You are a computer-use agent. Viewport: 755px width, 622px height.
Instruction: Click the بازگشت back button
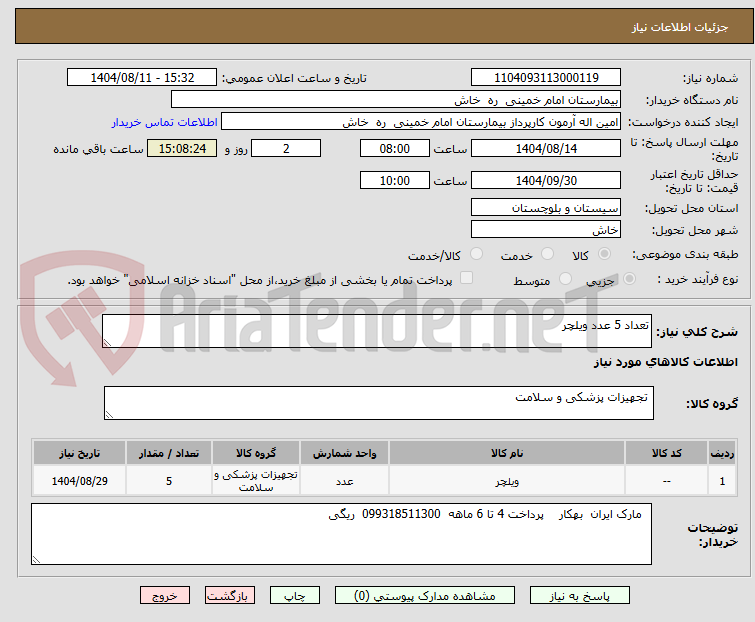click(x=230, y=596)
